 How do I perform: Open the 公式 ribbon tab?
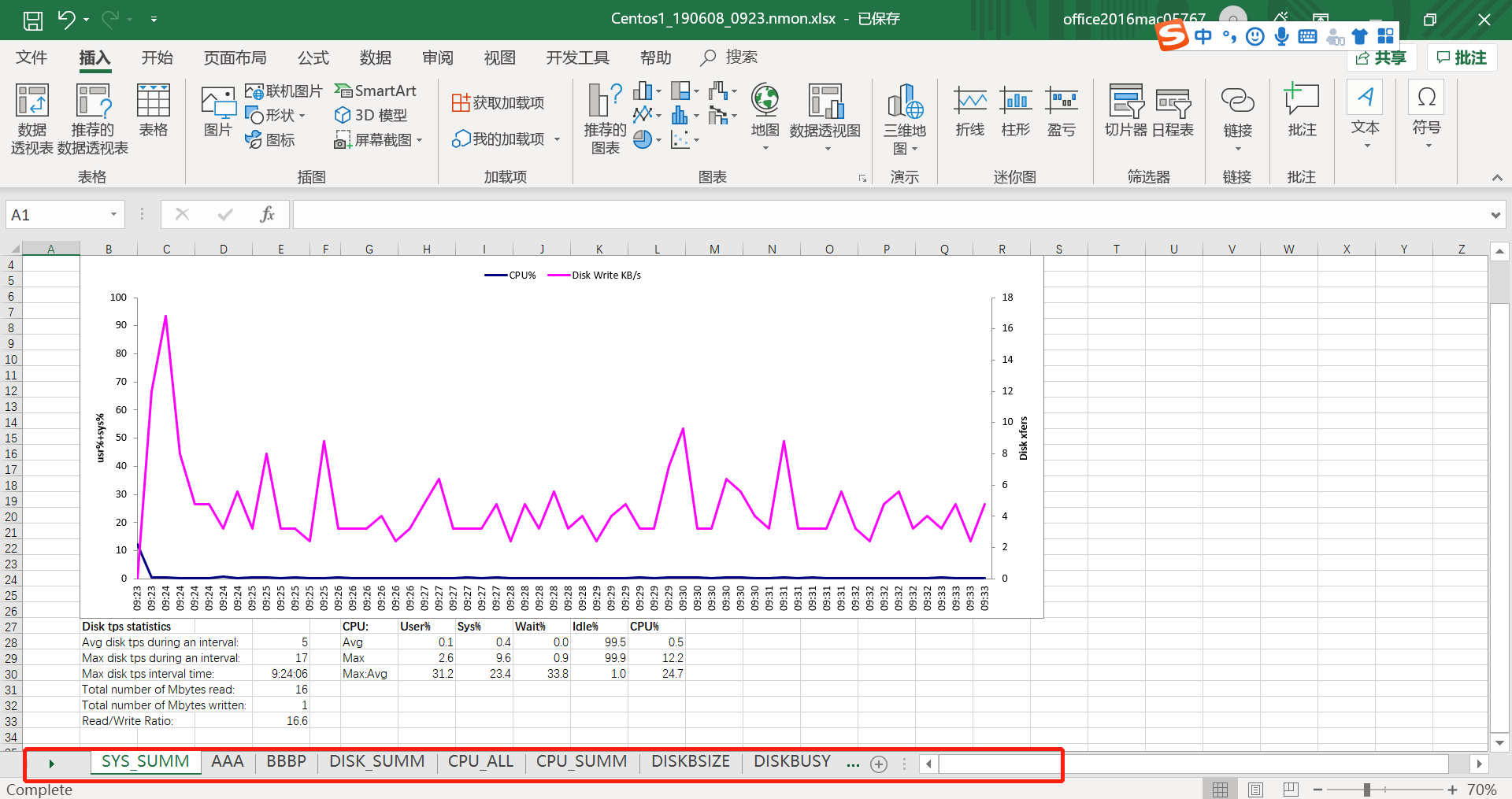coord(313,57)
